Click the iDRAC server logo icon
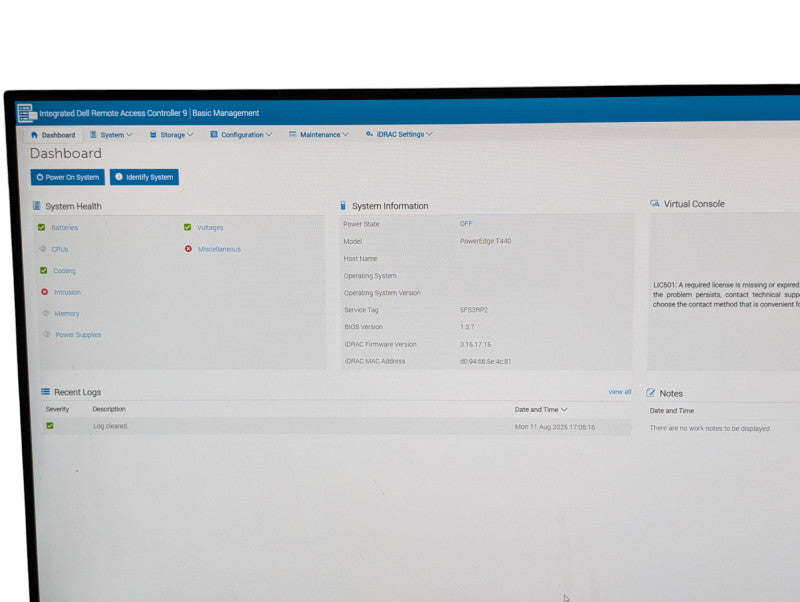 (x=26, y=113)
